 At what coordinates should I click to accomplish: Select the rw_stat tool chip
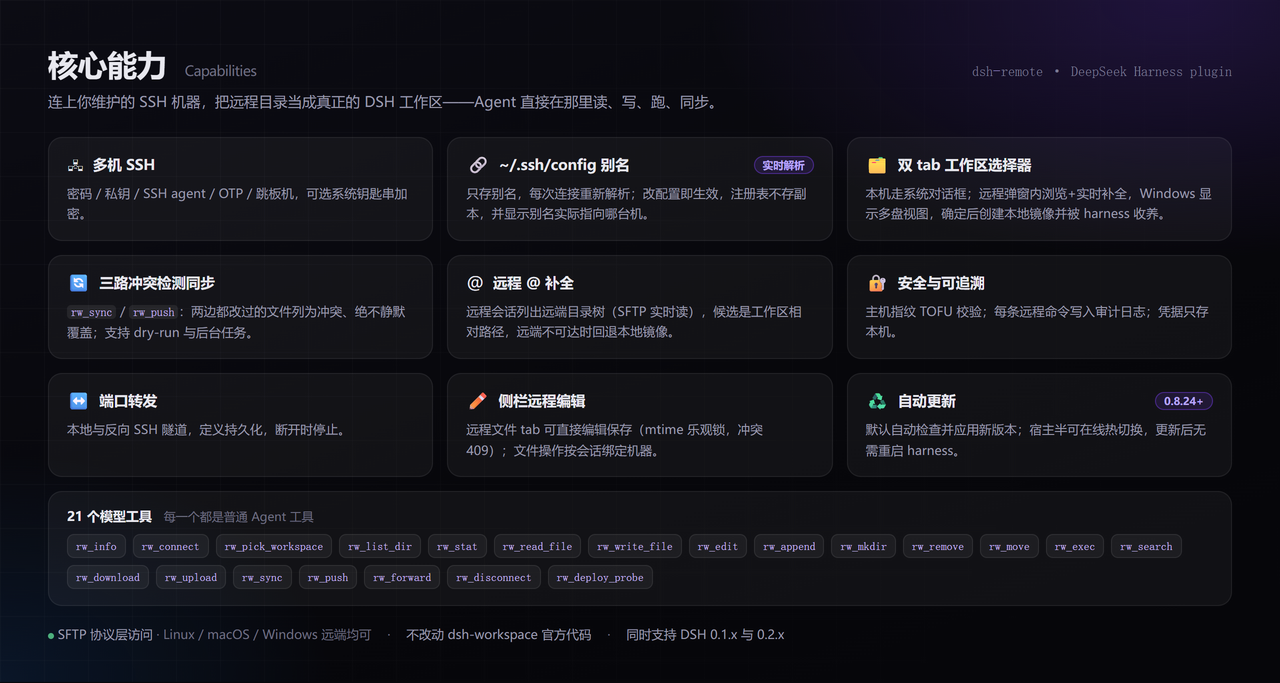(457, 546)
